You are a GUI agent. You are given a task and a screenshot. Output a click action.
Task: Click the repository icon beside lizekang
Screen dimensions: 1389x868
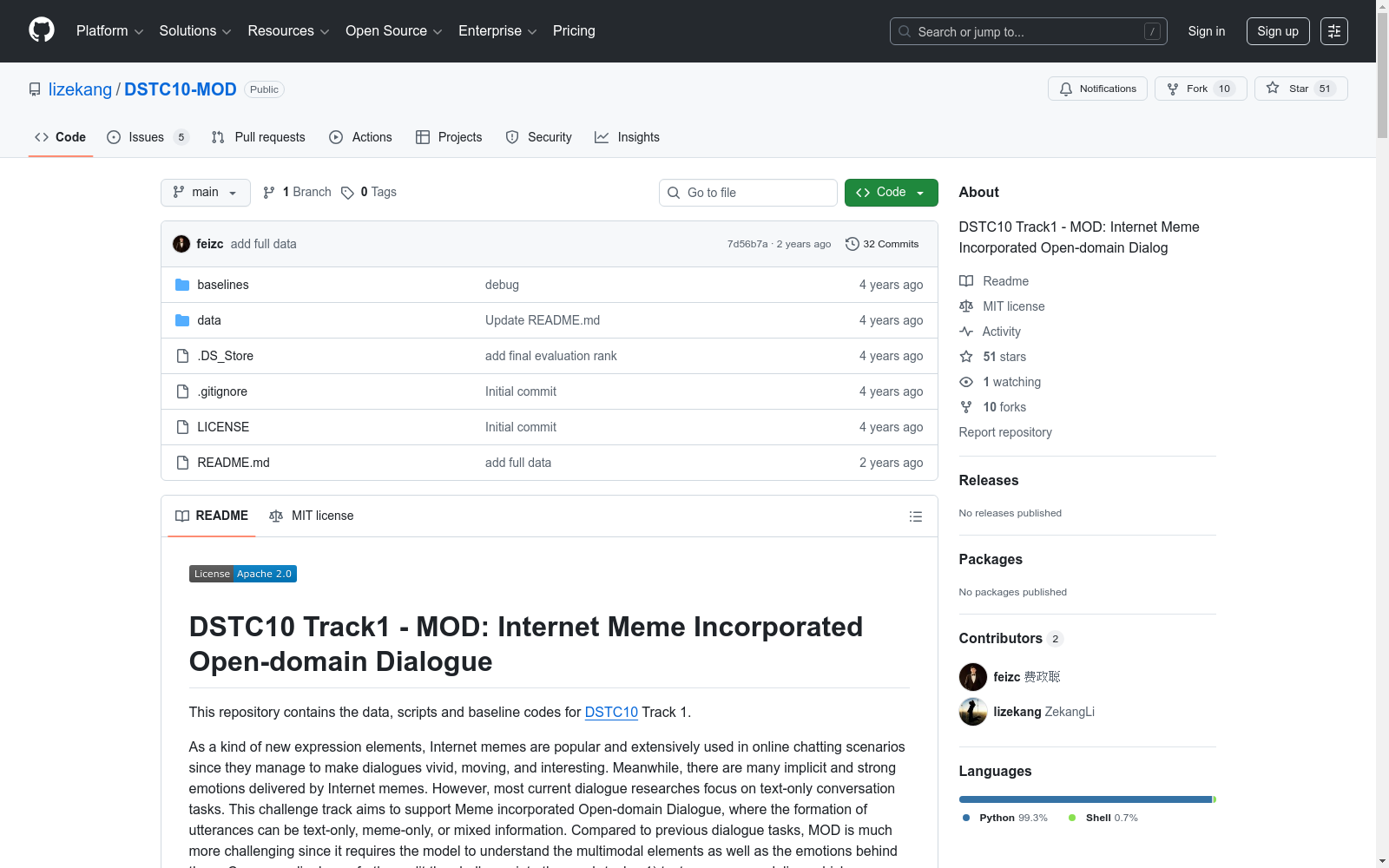(x=35, y=89)
